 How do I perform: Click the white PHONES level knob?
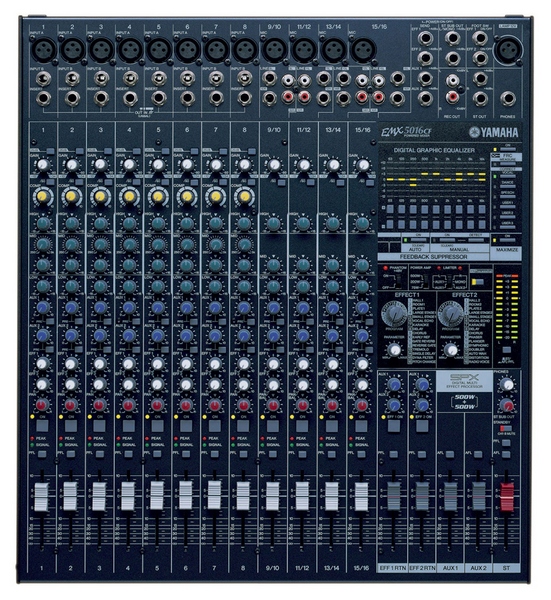[507, 385]
